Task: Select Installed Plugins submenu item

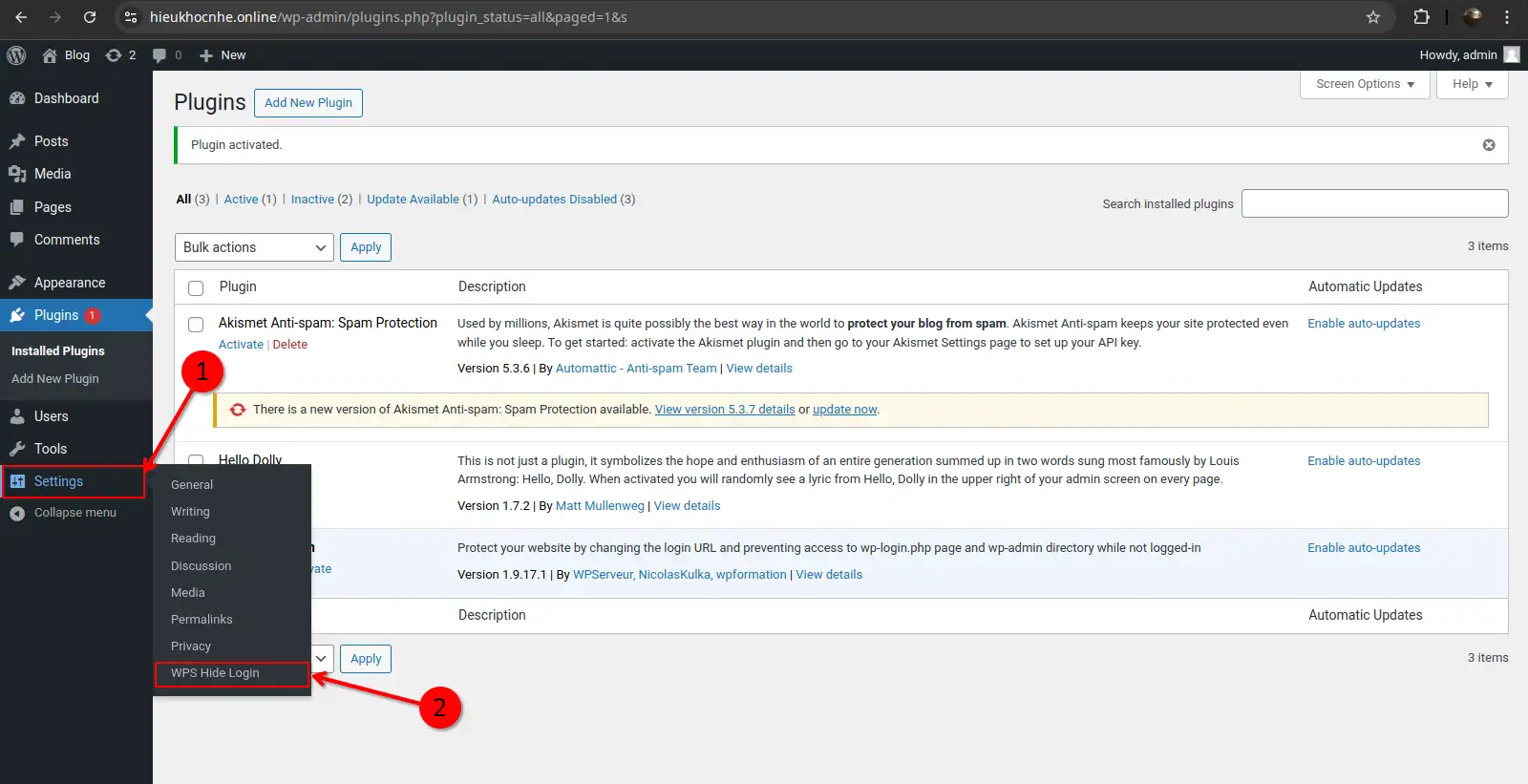Action: (x=58, y=351)
